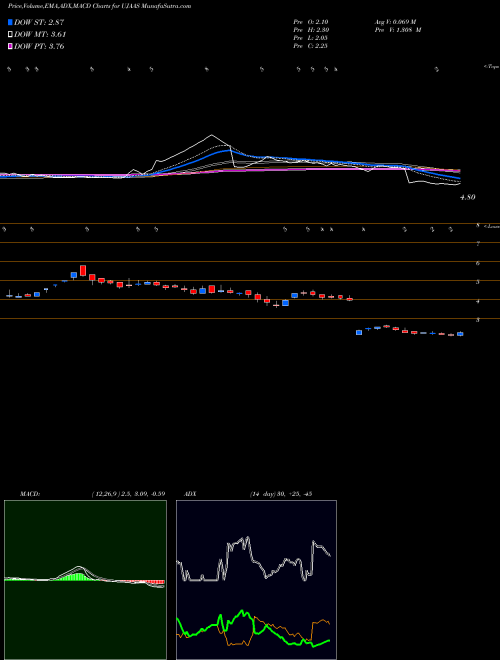This screenshot has height=660, width=500.
Task: Open the MACD indicator chart panel
Action: [85, 580]
